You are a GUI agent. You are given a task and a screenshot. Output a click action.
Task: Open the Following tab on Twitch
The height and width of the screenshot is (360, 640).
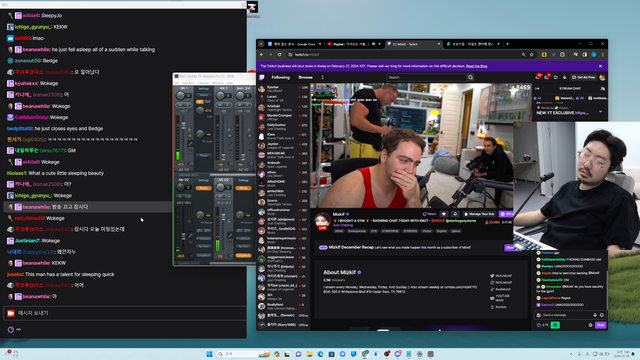pyautogui.click(x=280, y=77)
